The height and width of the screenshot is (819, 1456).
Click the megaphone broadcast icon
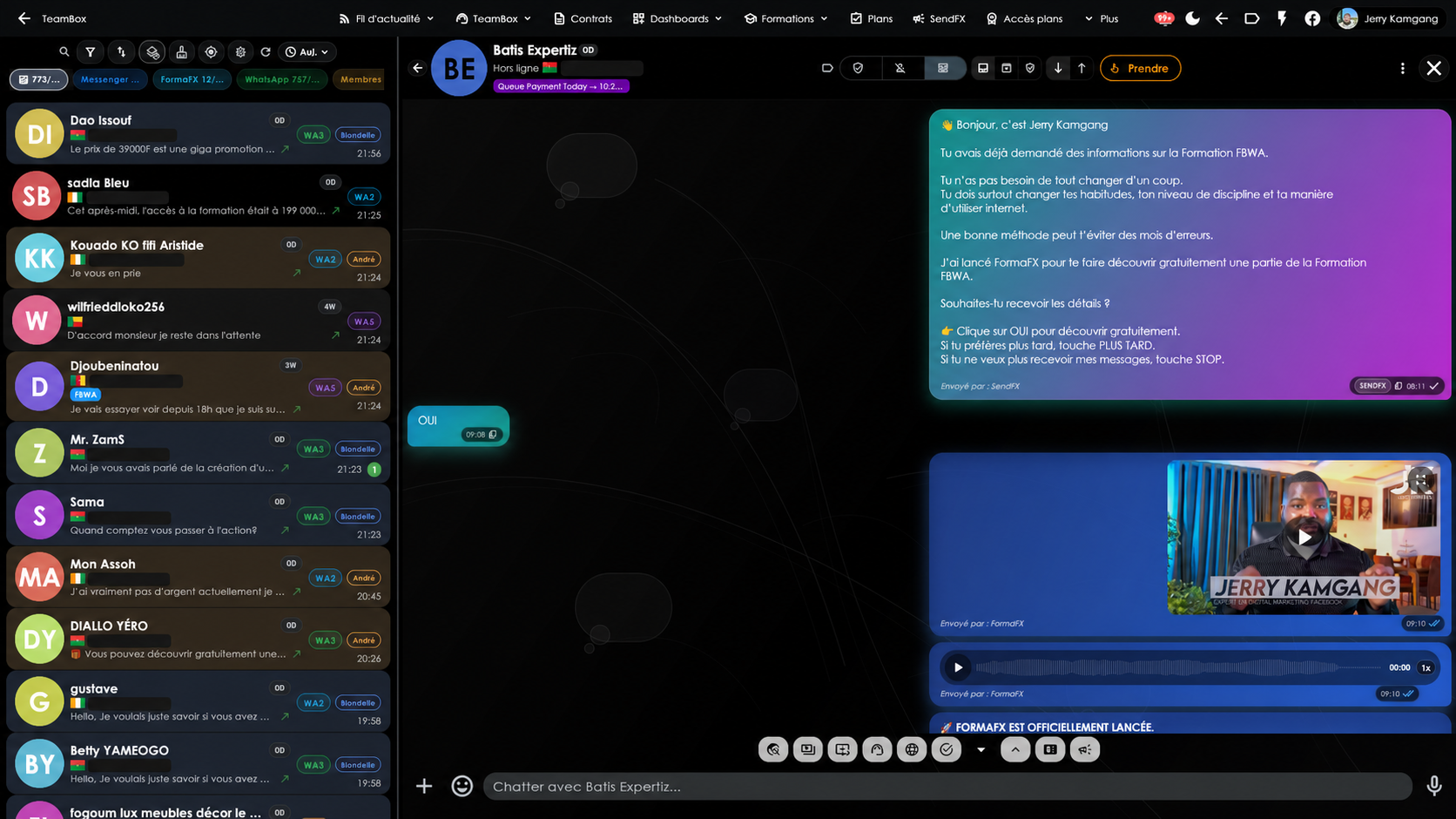click(1085, 749)
